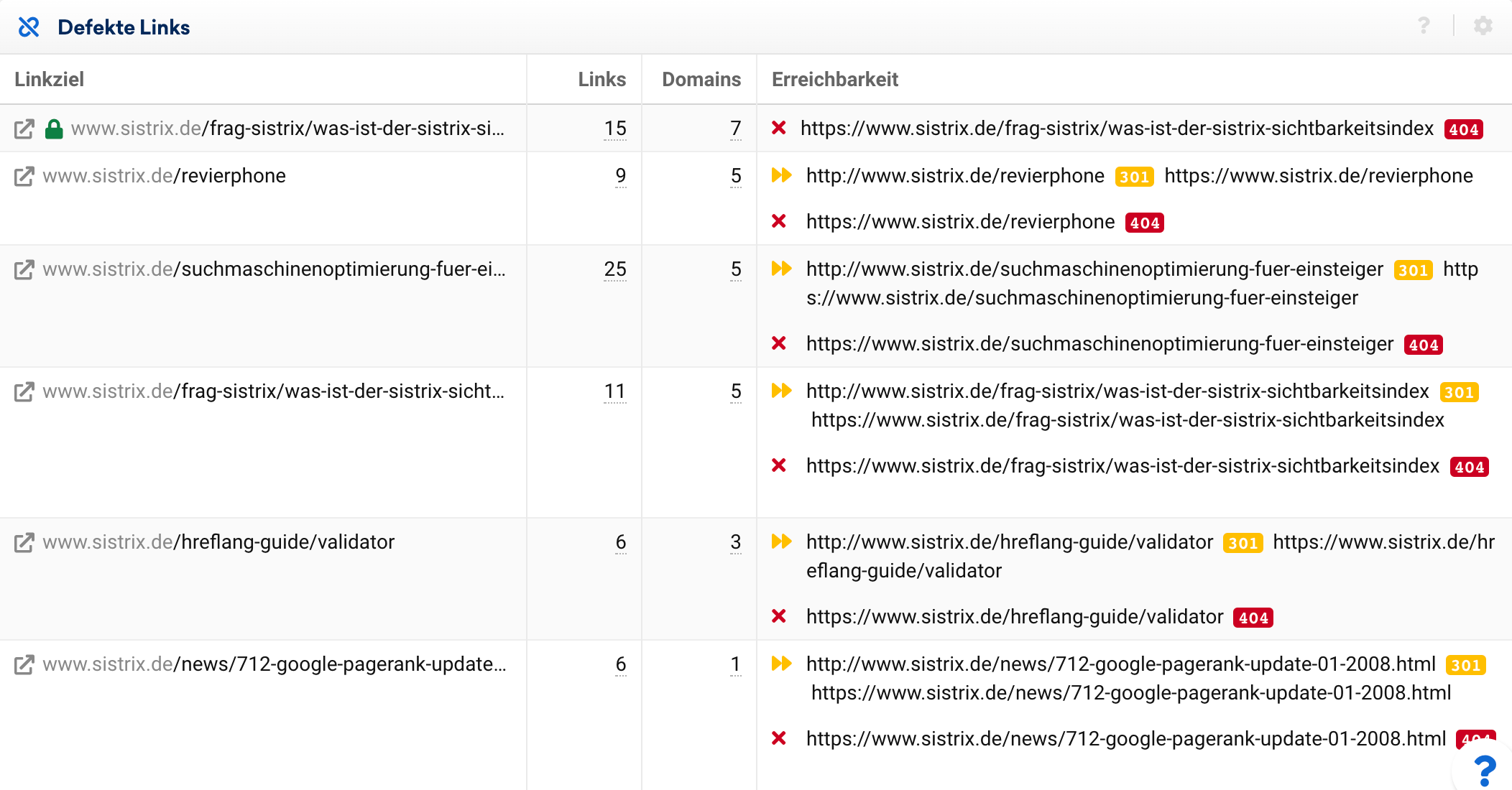1512x790 pixels.
Task: Open external link icon for hreflang-guide/validator row
Action: pos(24,542)
